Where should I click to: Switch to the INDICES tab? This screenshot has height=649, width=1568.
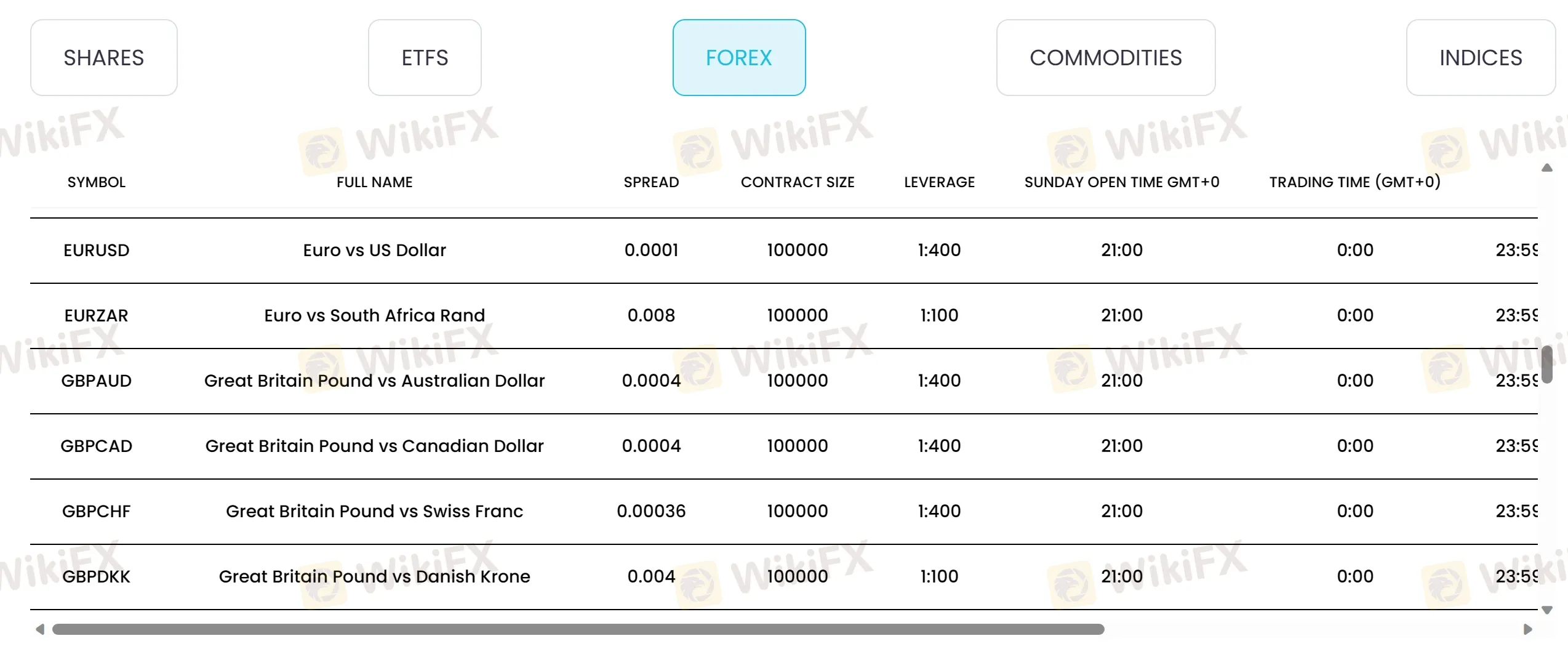coord(1481,57)
